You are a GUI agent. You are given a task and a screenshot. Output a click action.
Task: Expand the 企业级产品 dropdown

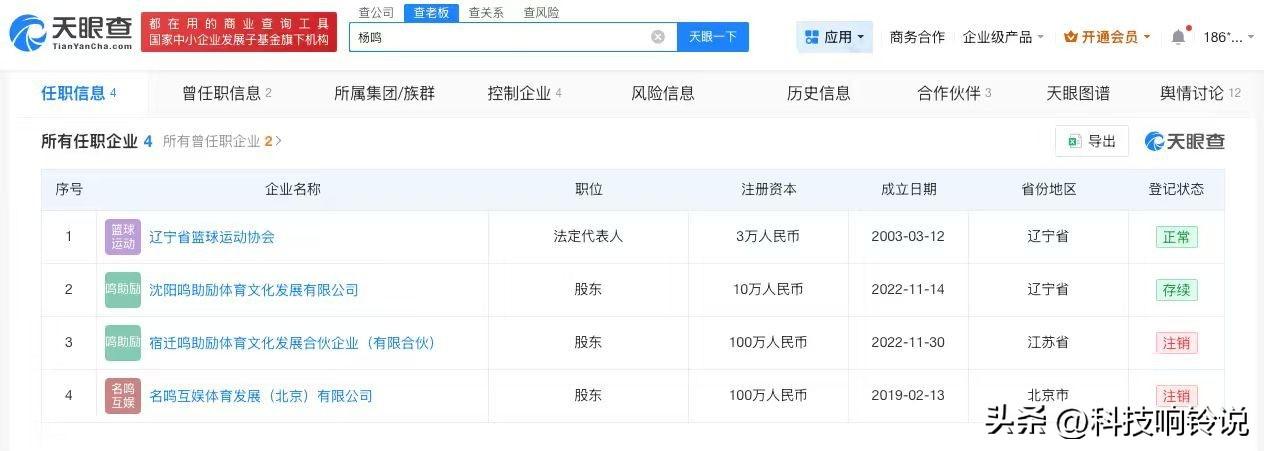(1003, 37)
